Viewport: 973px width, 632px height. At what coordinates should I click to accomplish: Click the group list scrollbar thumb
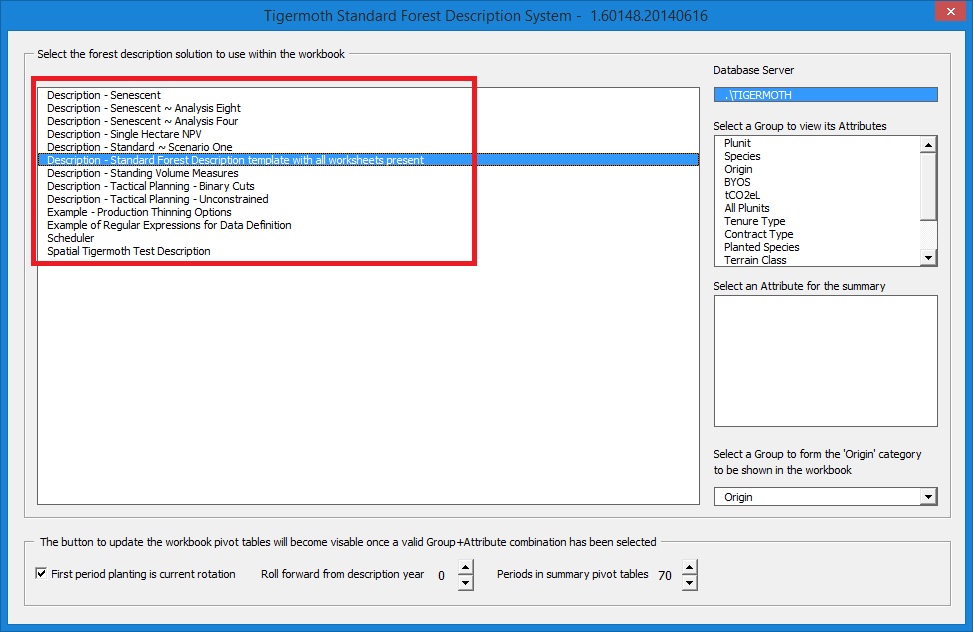click(928, 186)
